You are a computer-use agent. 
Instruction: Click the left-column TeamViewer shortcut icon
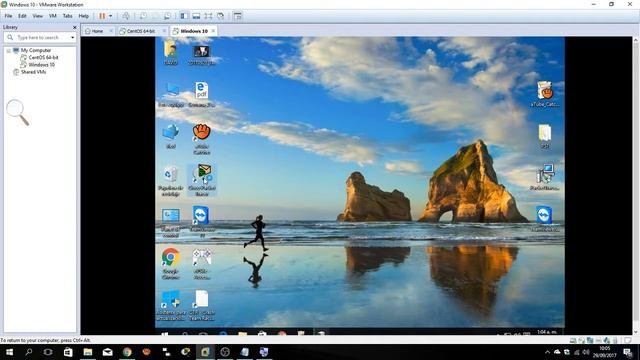201,222
